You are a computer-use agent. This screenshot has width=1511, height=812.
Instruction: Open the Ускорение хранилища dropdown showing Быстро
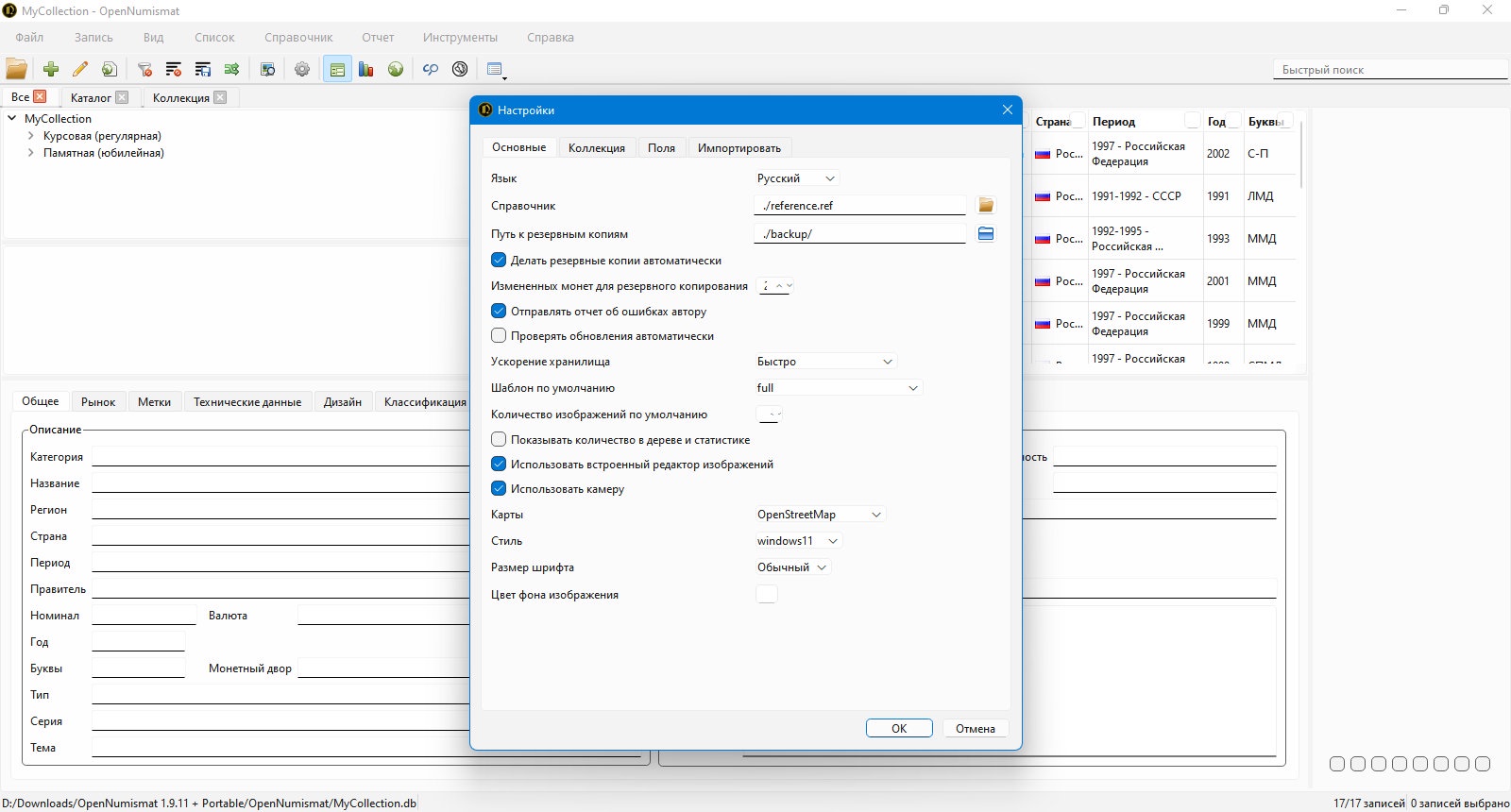[824, 362]
